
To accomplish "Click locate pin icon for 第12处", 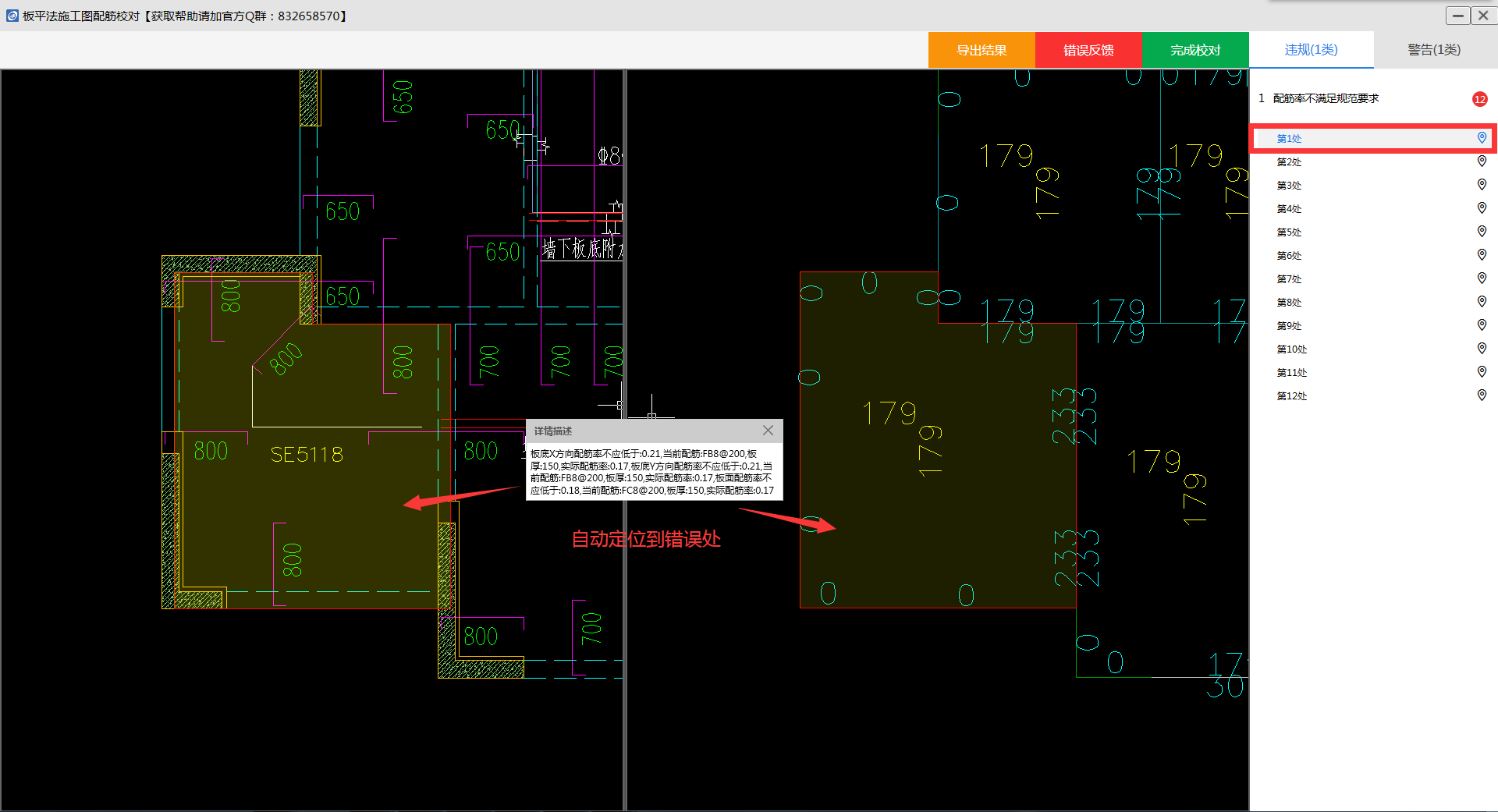I will [x=1482, y=395].
